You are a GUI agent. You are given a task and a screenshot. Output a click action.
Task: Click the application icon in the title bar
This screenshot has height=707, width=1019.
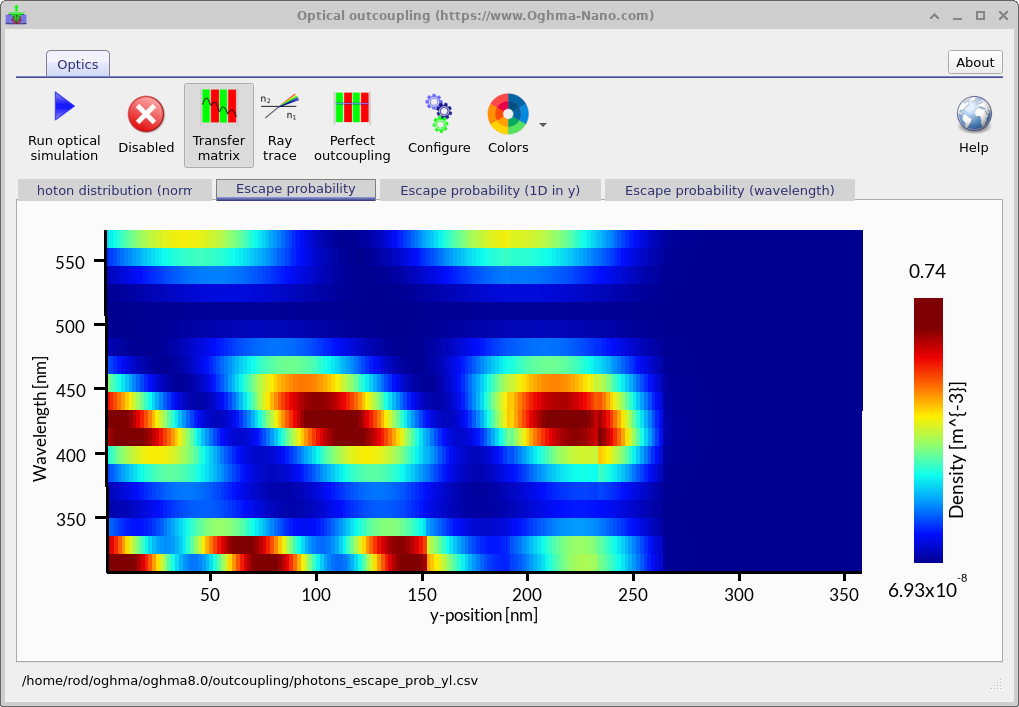pos(16,15)
